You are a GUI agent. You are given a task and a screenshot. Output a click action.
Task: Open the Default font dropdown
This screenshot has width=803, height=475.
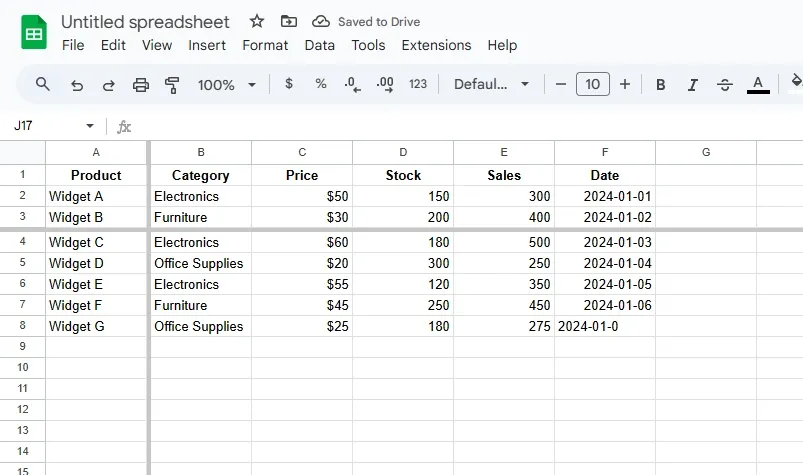pos(491,85)
